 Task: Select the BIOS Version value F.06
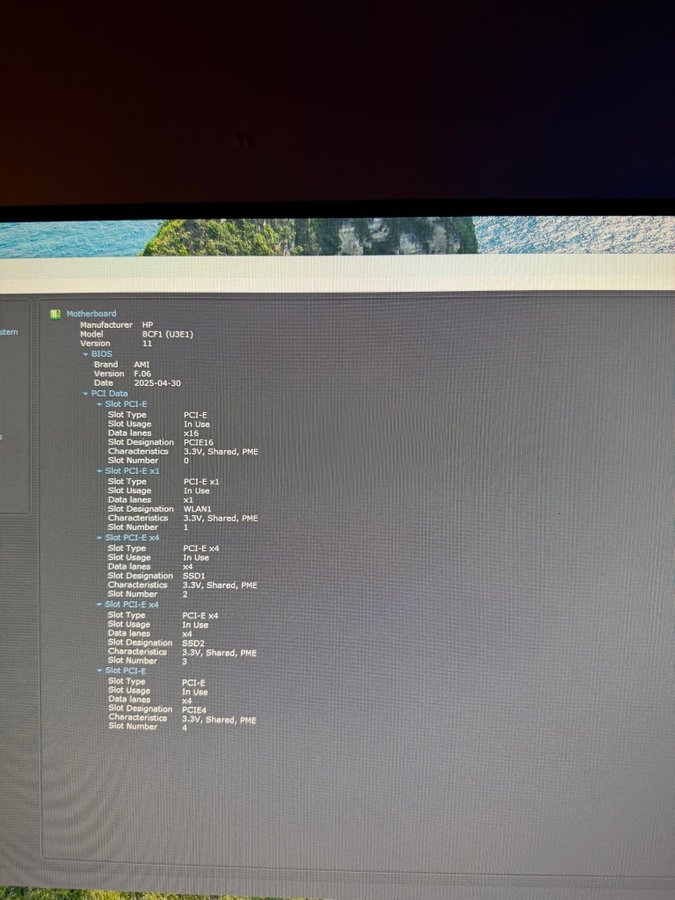tap(142, 374)
